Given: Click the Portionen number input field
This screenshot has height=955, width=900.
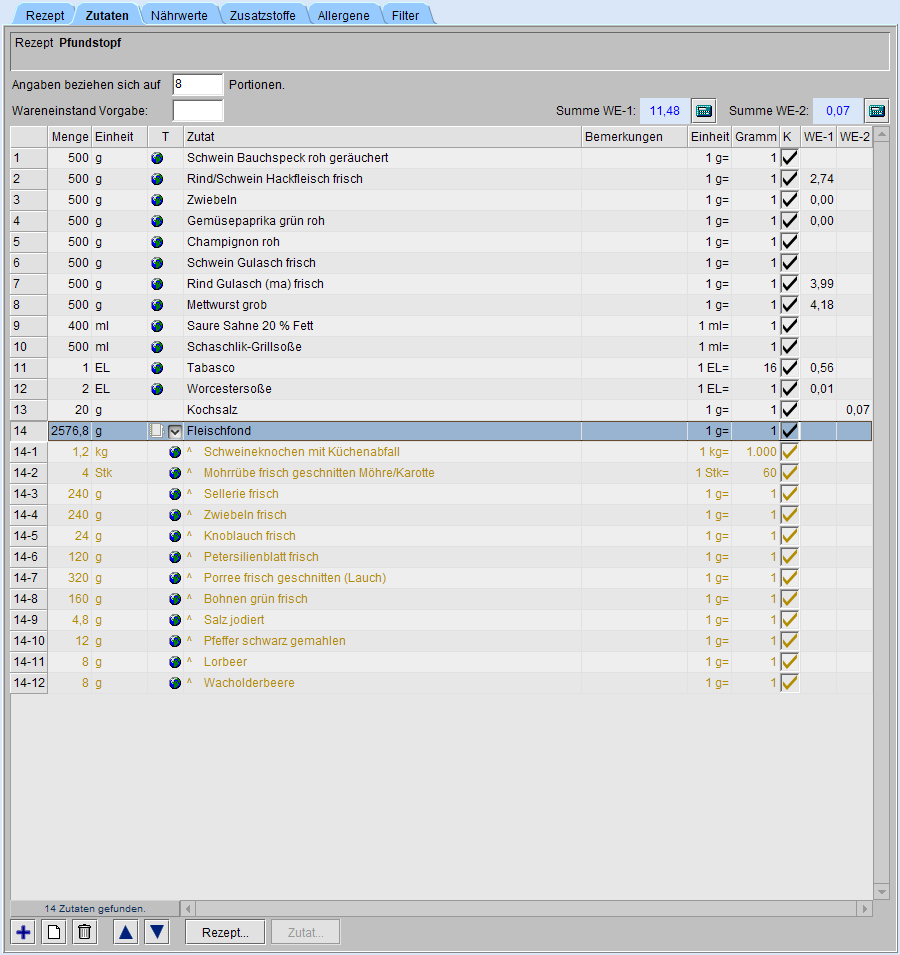Looking at the screenshot, I should pyautogui.click(x=197, y=85).
